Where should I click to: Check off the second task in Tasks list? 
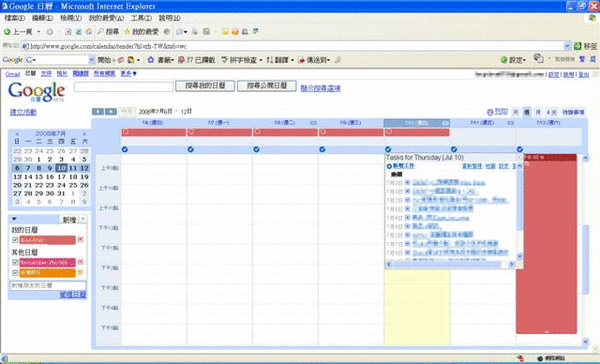(408, 191)
